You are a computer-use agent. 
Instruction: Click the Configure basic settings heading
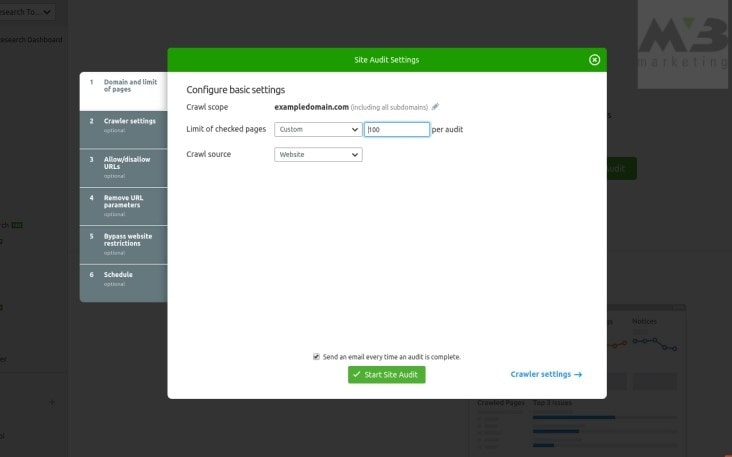click(235, 90)
